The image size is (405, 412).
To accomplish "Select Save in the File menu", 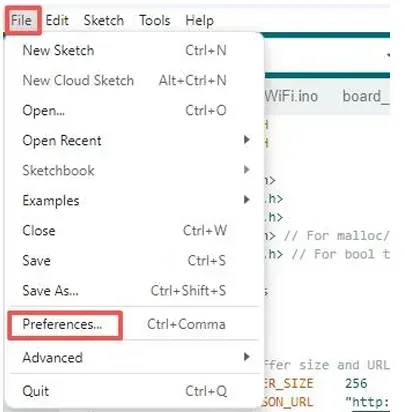I will 133,260.
